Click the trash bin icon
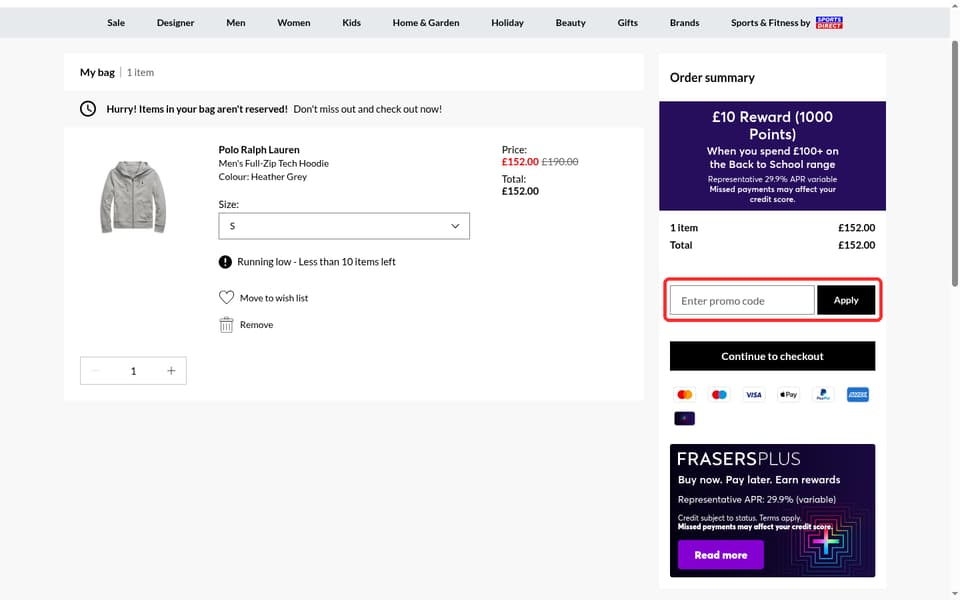The height and width of the screenshot is (600, 960). [x=227, y=324]
